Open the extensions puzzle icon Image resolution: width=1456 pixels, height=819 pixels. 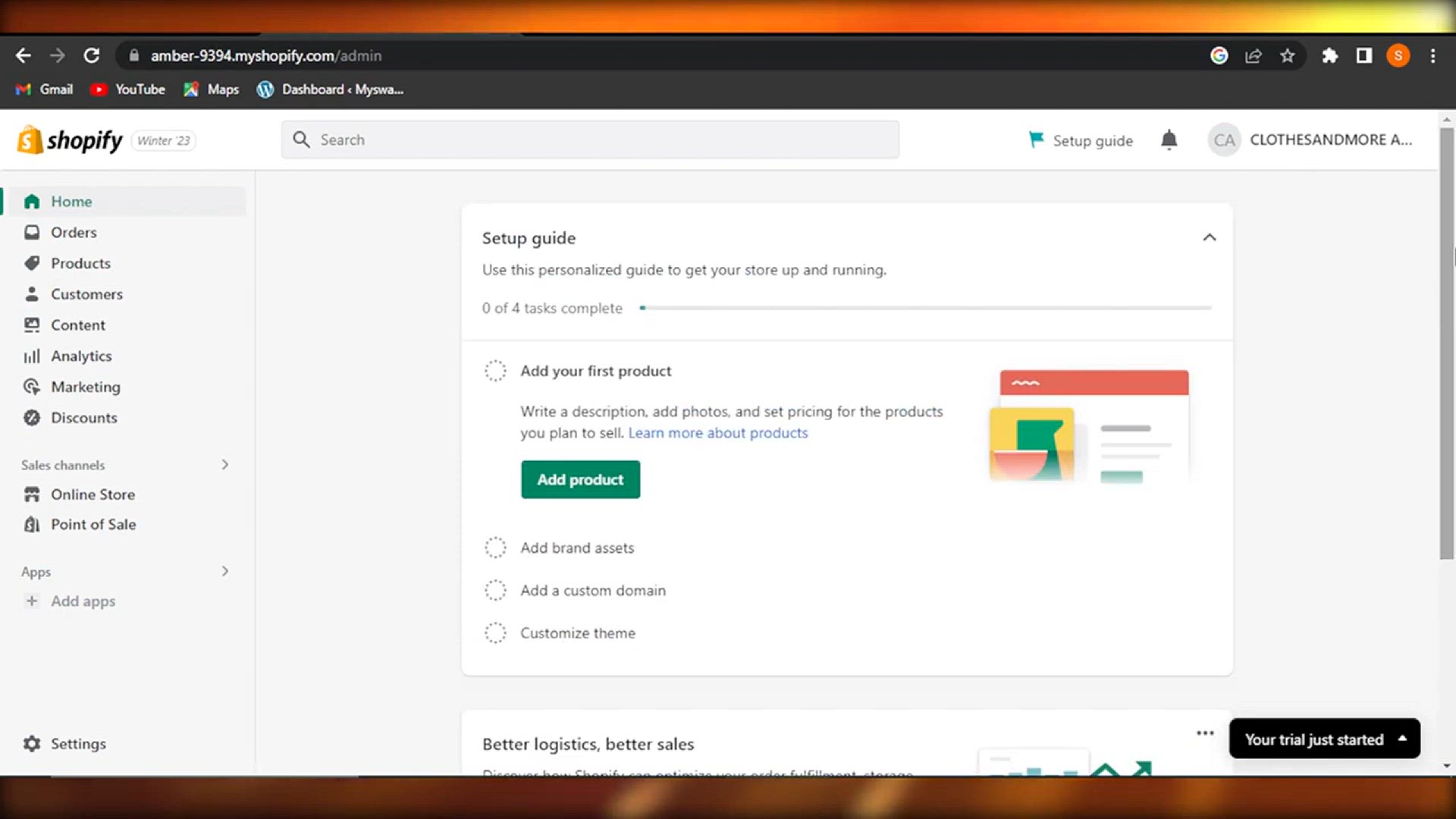(x=1329, y=55)
